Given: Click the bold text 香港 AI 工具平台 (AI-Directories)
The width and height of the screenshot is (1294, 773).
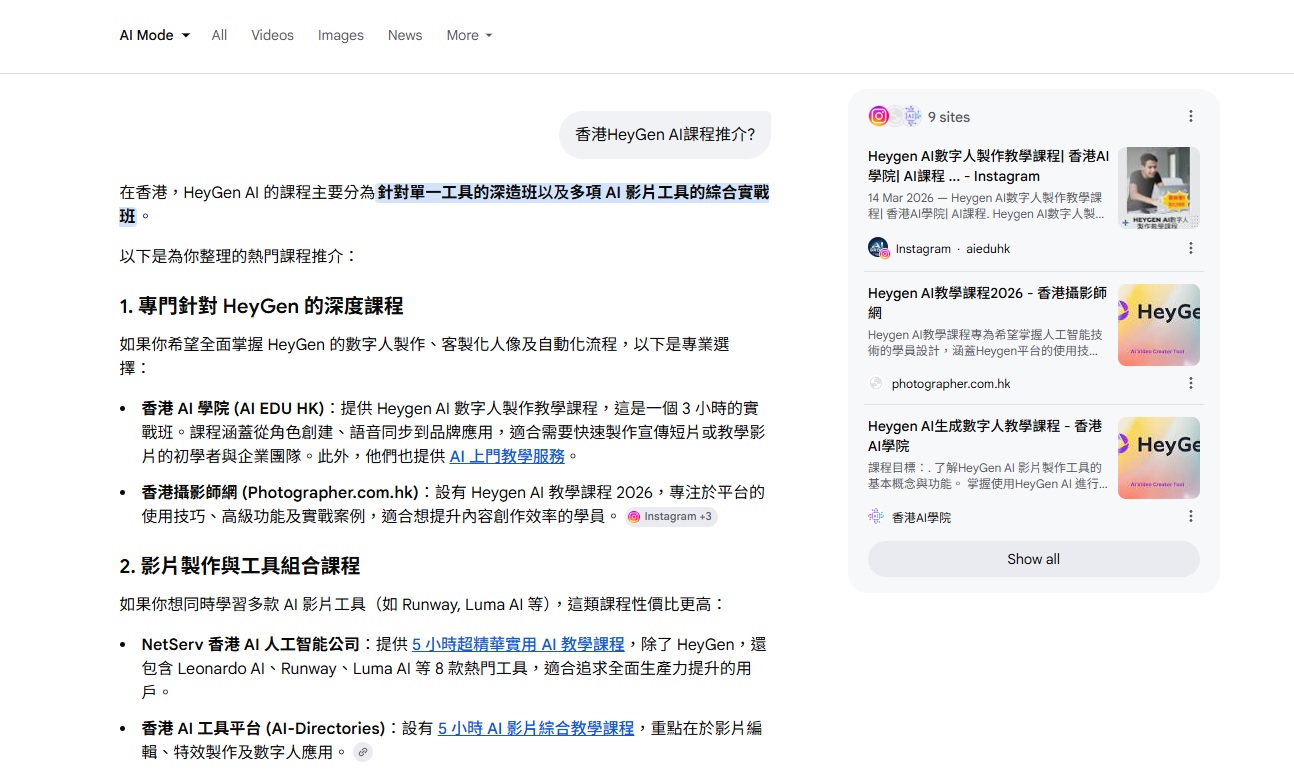Looking at the screenshot, I should coord(264,728).
